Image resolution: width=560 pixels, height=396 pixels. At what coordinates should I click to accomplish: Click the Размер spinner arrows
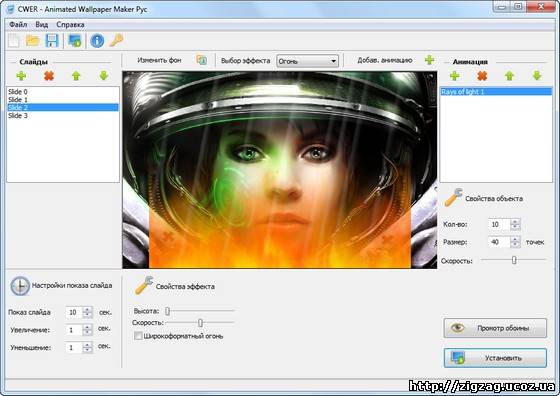point(515,242)
